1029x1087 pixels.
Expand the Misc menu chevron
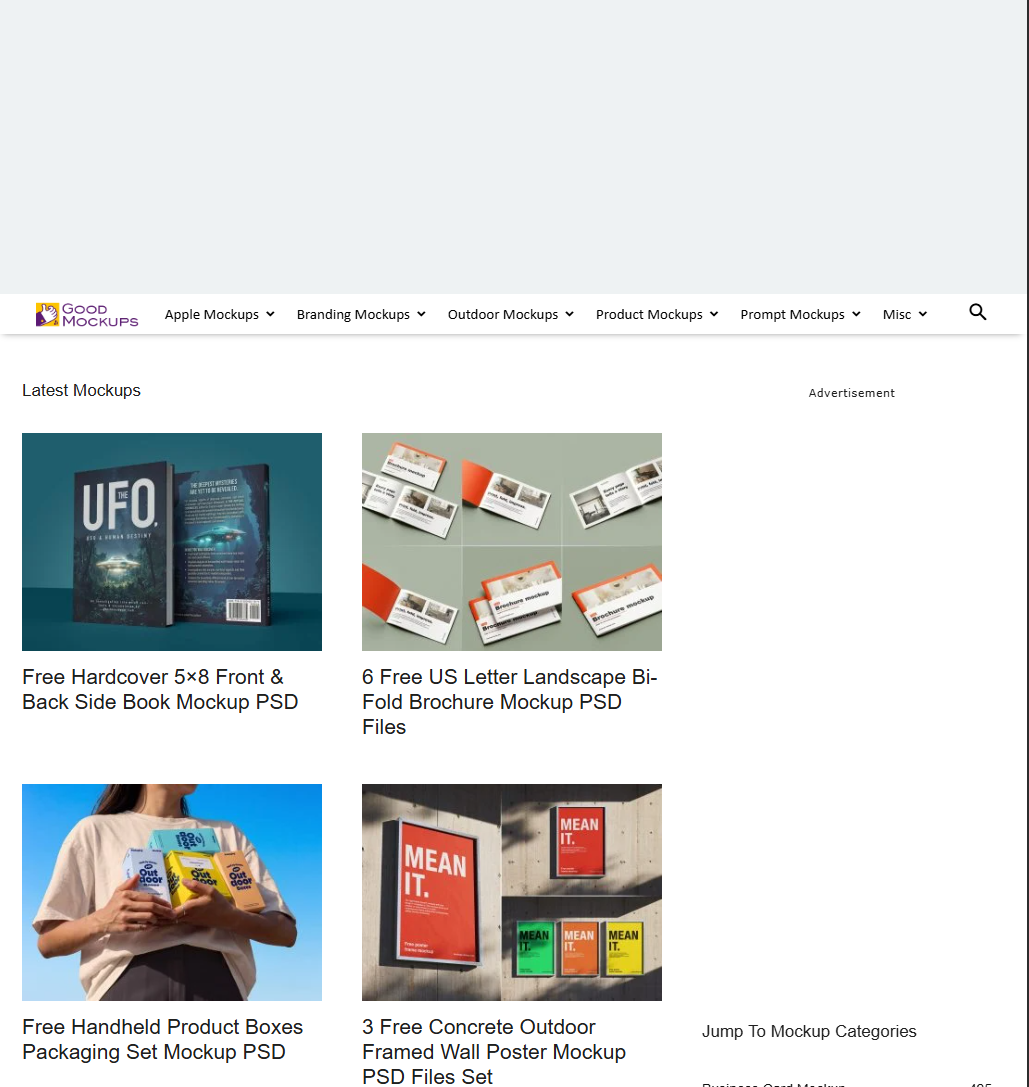(x=922, y=315)
